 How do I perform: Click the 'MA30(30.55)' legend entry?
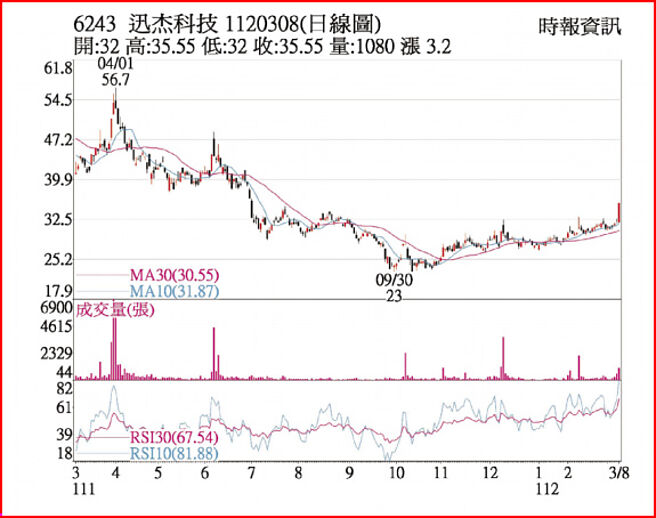174,275
